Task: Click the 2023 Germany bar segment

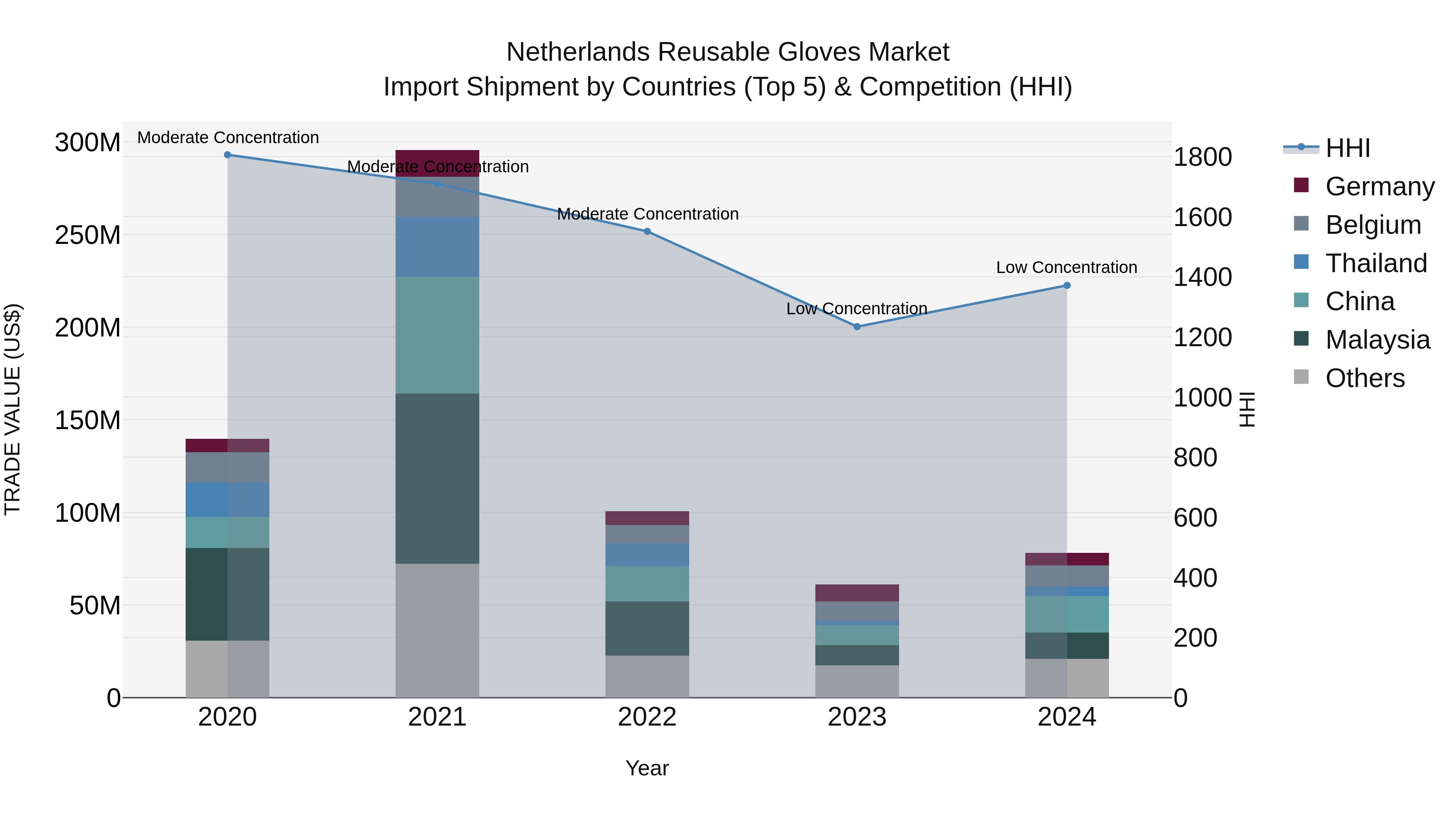Action: click(857, 593)
